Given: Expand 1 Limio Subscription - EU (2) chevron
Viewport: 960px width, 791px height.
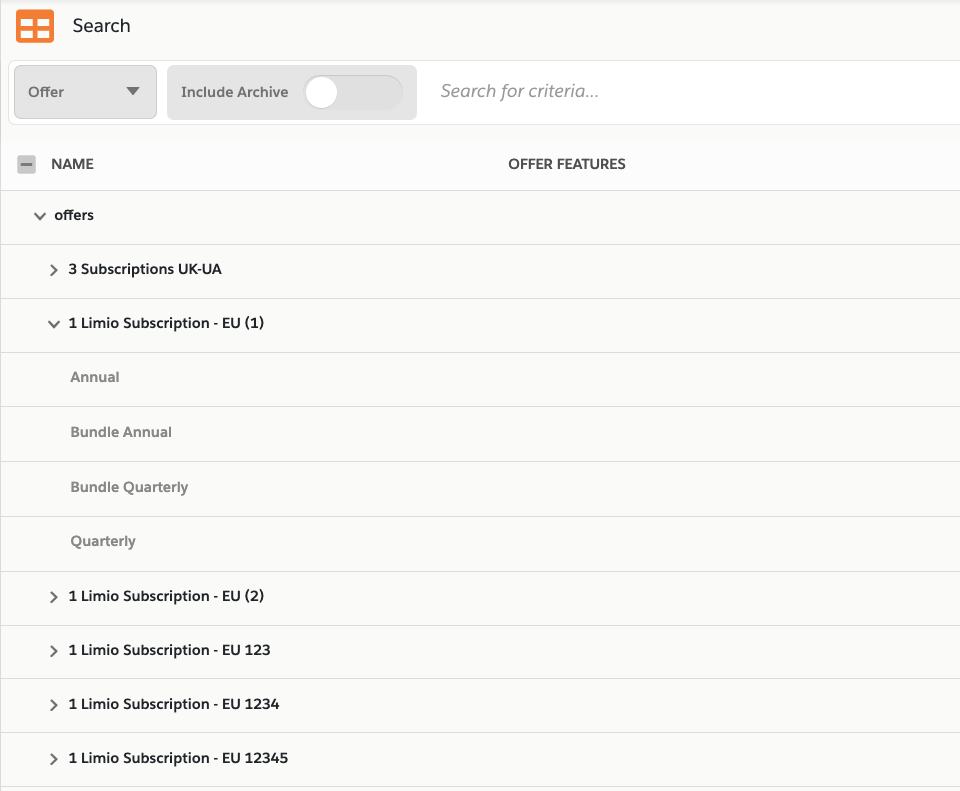Looking at the screenshot, I should click(54, 597).
